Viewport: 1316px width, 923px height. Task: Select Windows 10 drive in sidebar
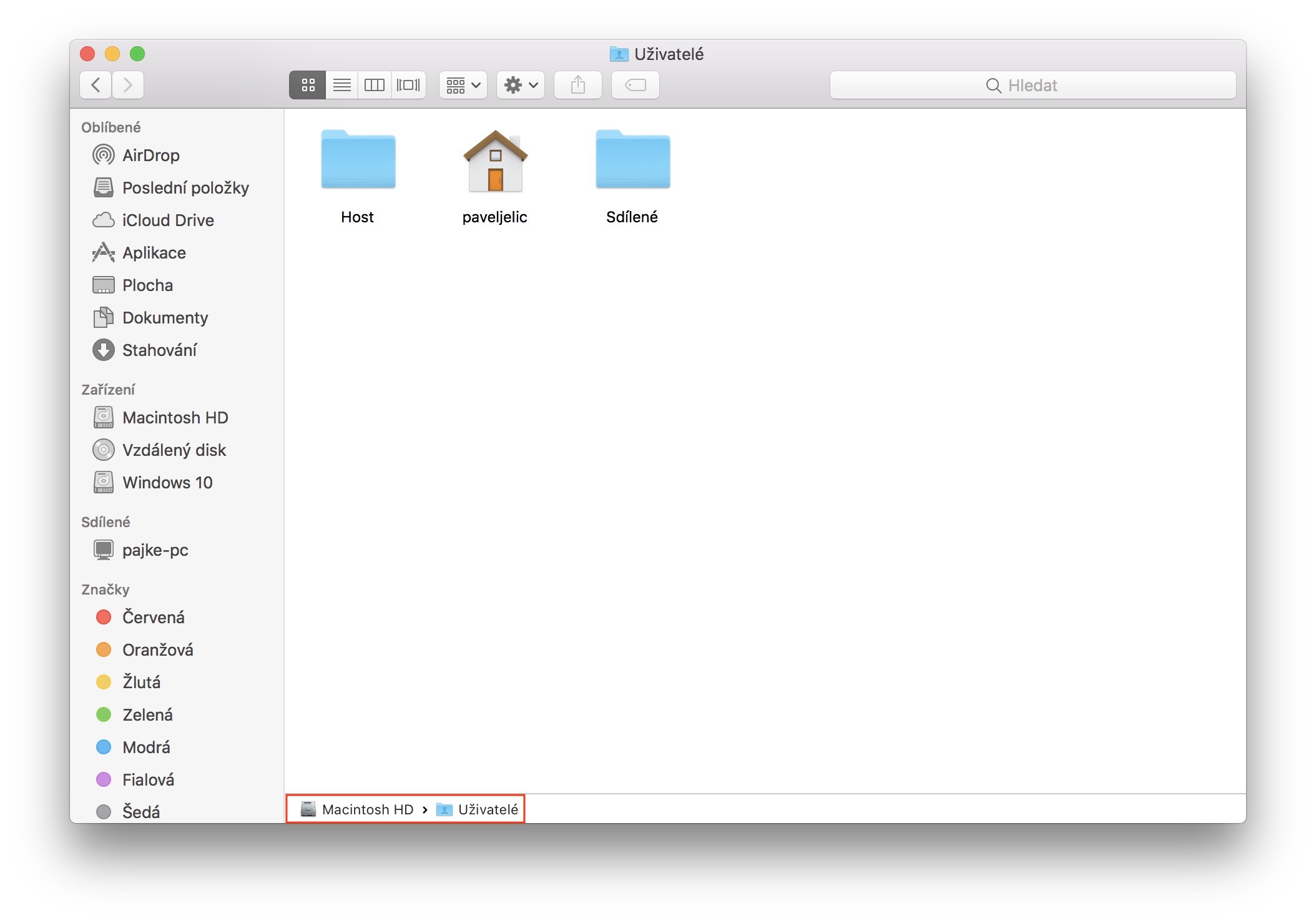(167, 483)
